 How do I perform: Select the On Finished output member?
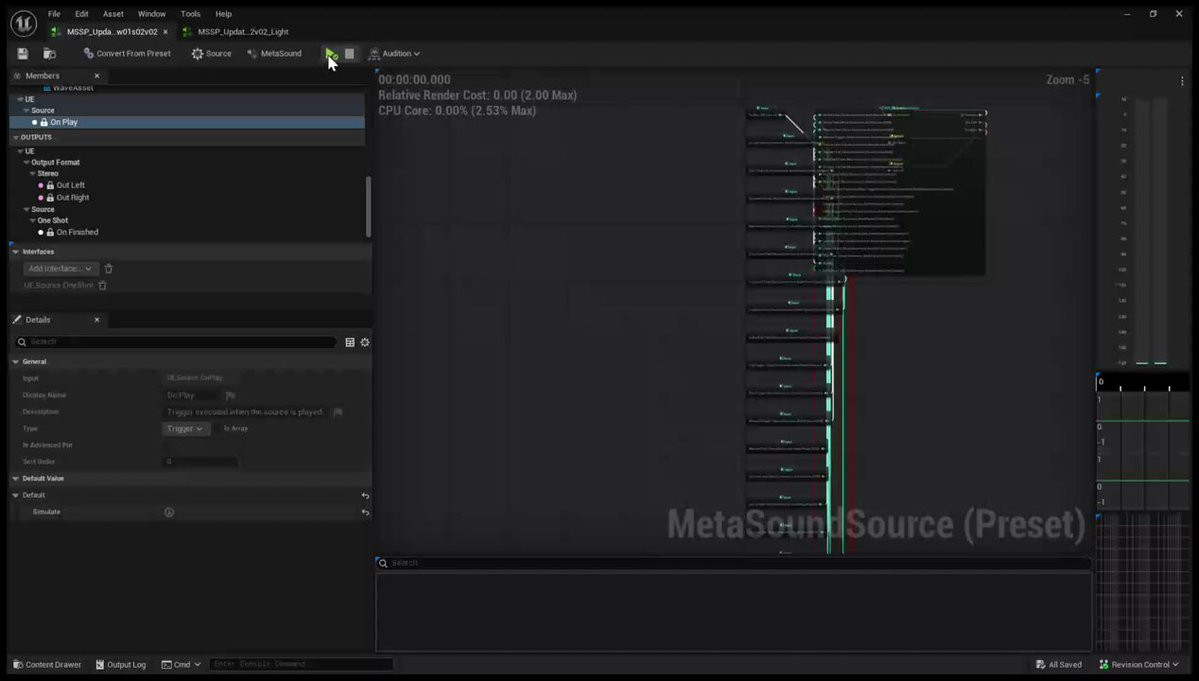pos(77,232)
